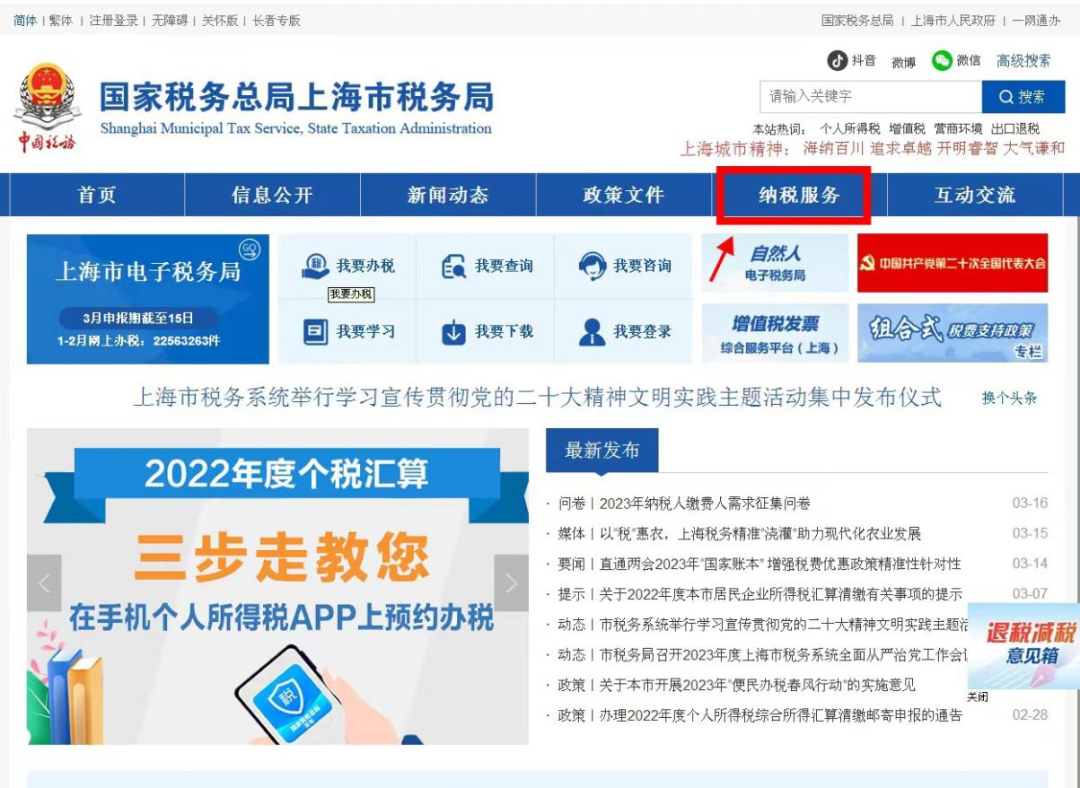Open the 一网通办 link
This screenshot has width=1080, height=788.
[1036, 21]
